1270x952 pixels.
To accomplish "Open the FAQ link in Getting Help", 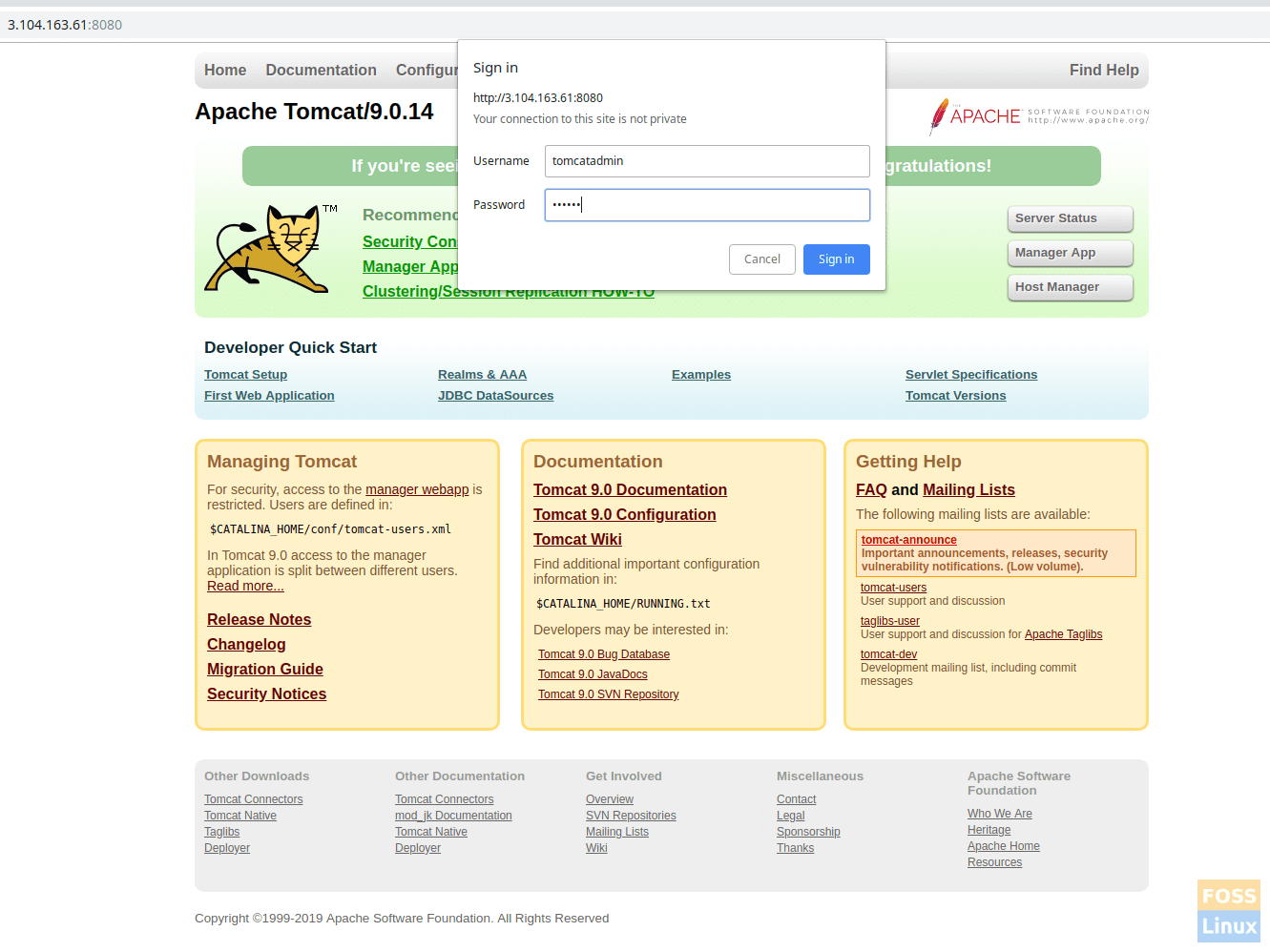I will (x=871, y=490).
